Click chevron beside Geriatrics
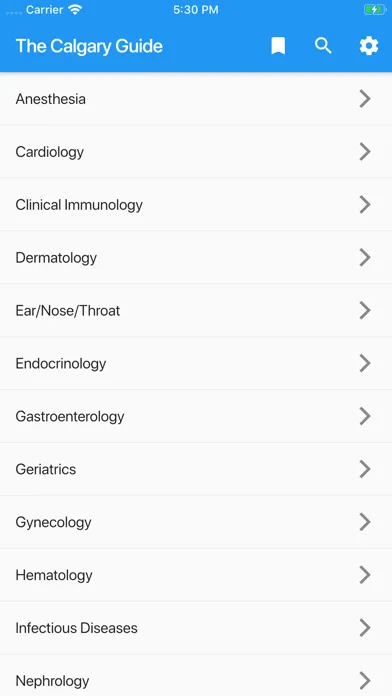The image size is (392, 696). (x=364, y=469)
